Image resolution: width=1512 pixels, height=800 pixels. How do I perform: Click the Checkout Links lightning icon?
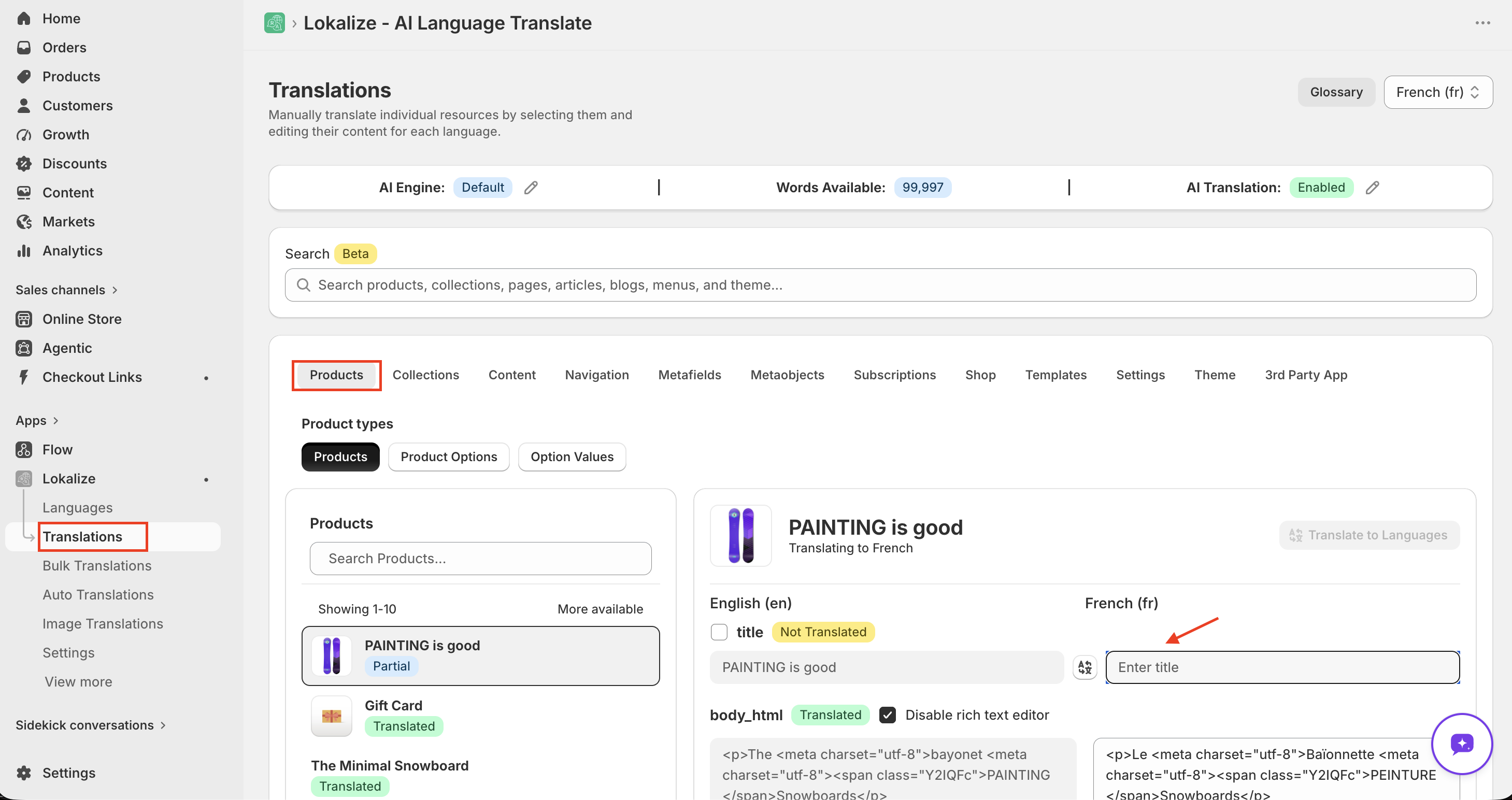pos(24,377)
